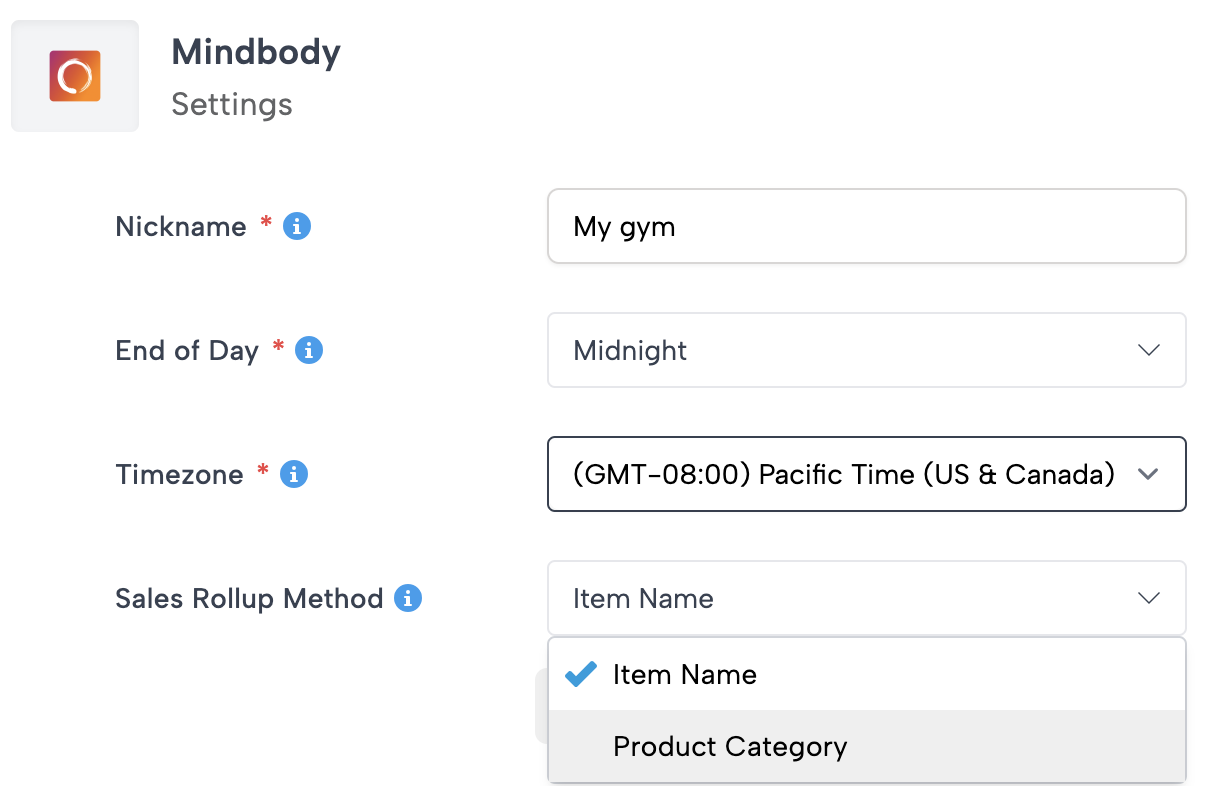Click the Nickname field label

[x=181, y=226]
